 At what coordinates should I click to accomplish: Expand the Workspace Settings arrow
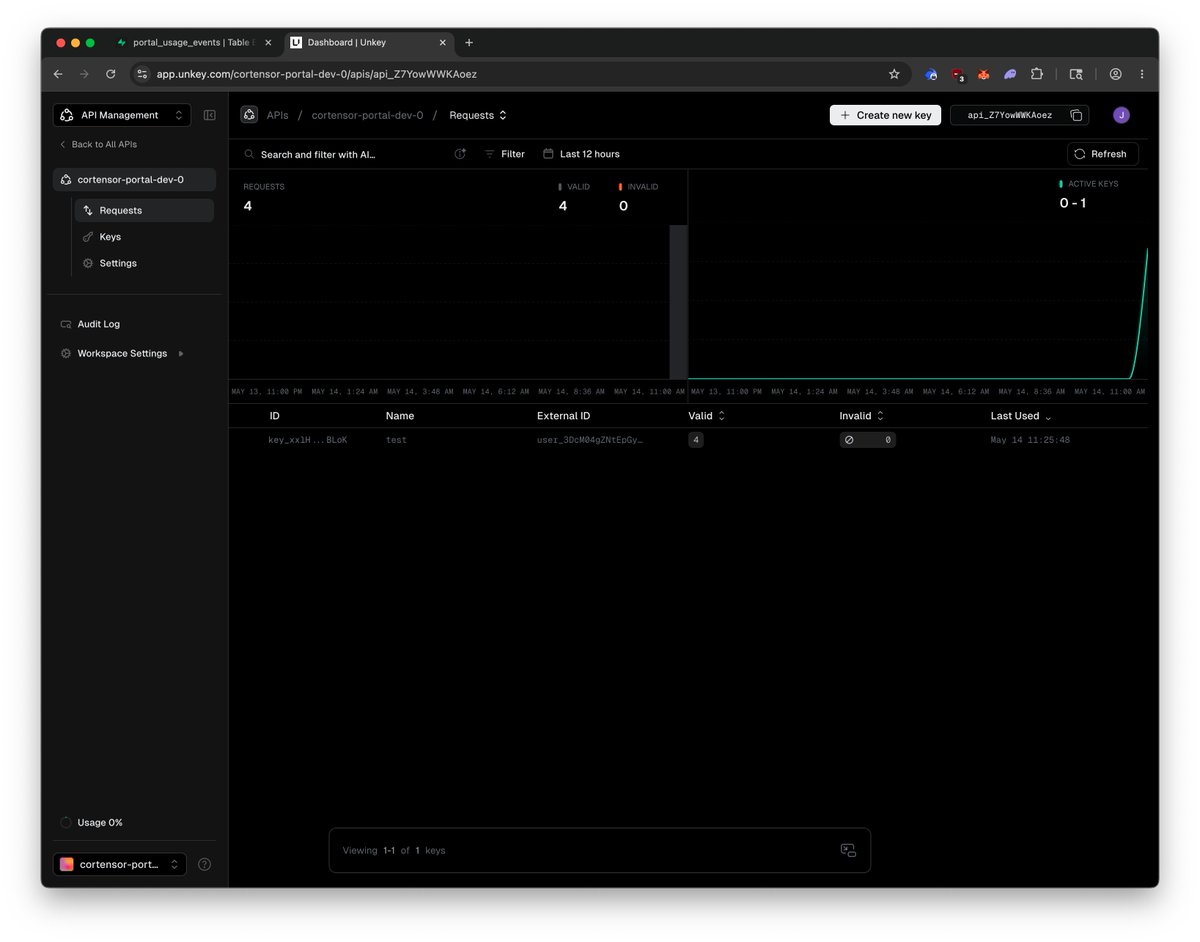181,353
